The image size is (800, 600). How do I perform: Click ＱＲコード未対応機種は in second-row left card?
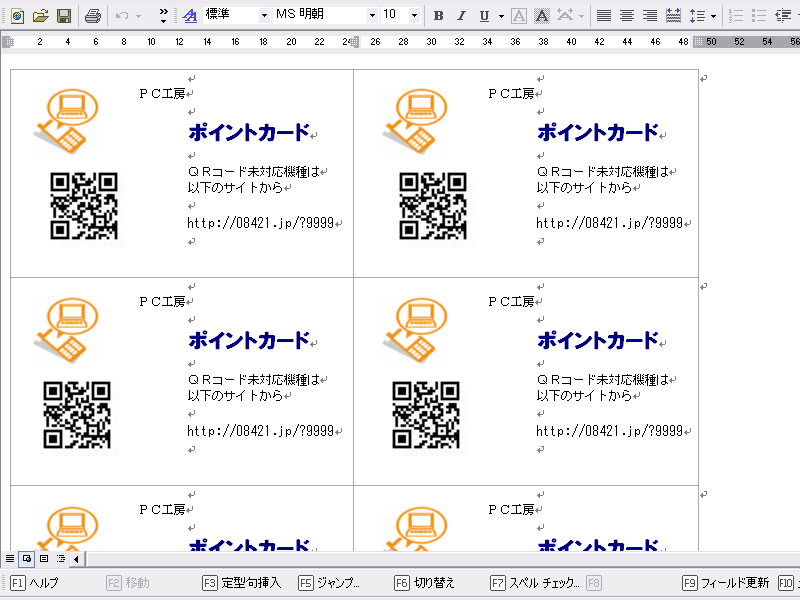point(254,380)
